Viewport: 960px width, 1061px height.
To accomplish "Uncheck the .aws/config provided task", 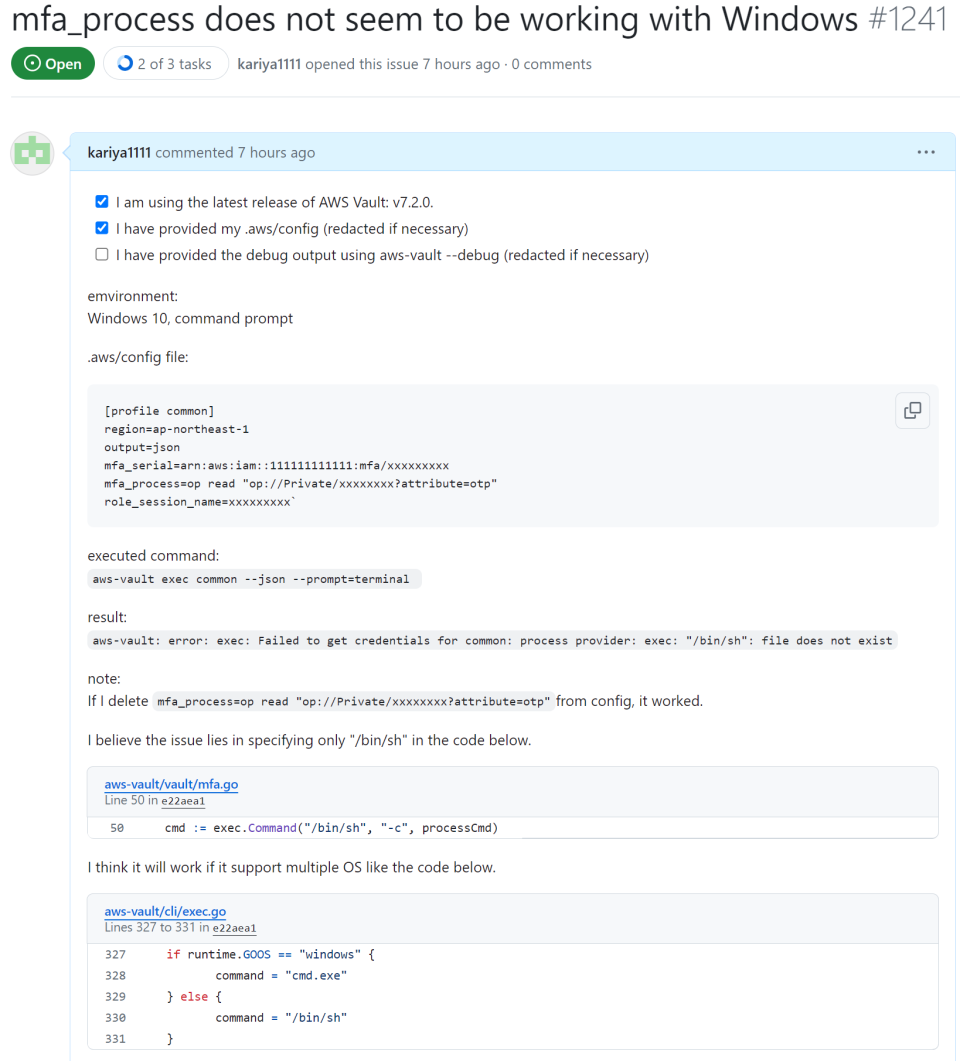I will point(101,227).
